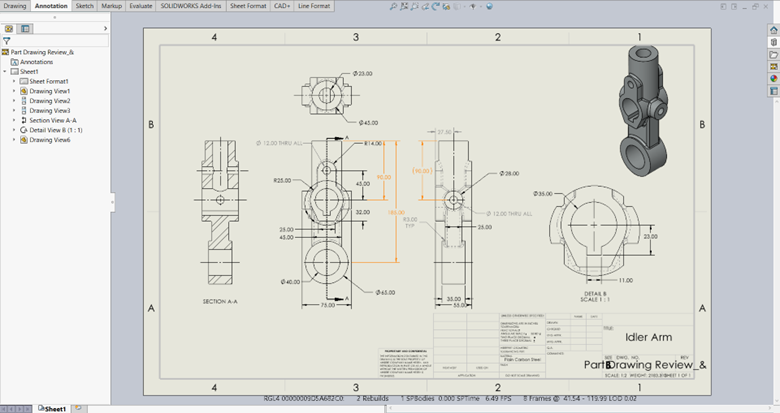Viewport: 780px width, 413px height.
Task: Select Part Drawing Review_& root item
Action: (42, 52)
